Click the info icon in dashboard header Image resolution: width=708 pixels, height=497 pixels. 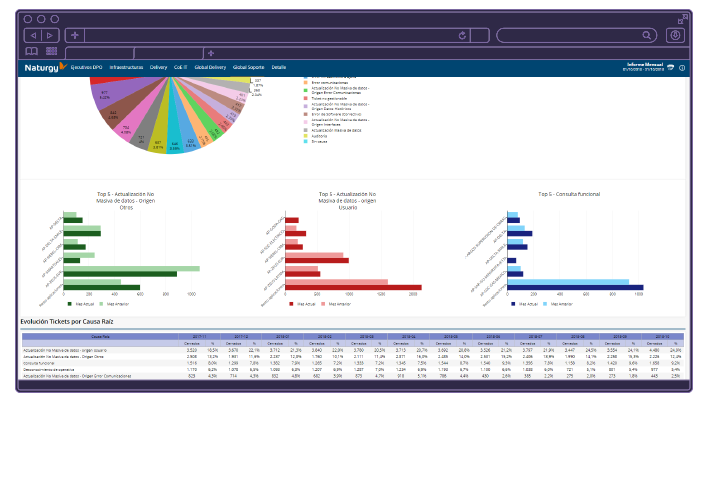tap(682, 68)
